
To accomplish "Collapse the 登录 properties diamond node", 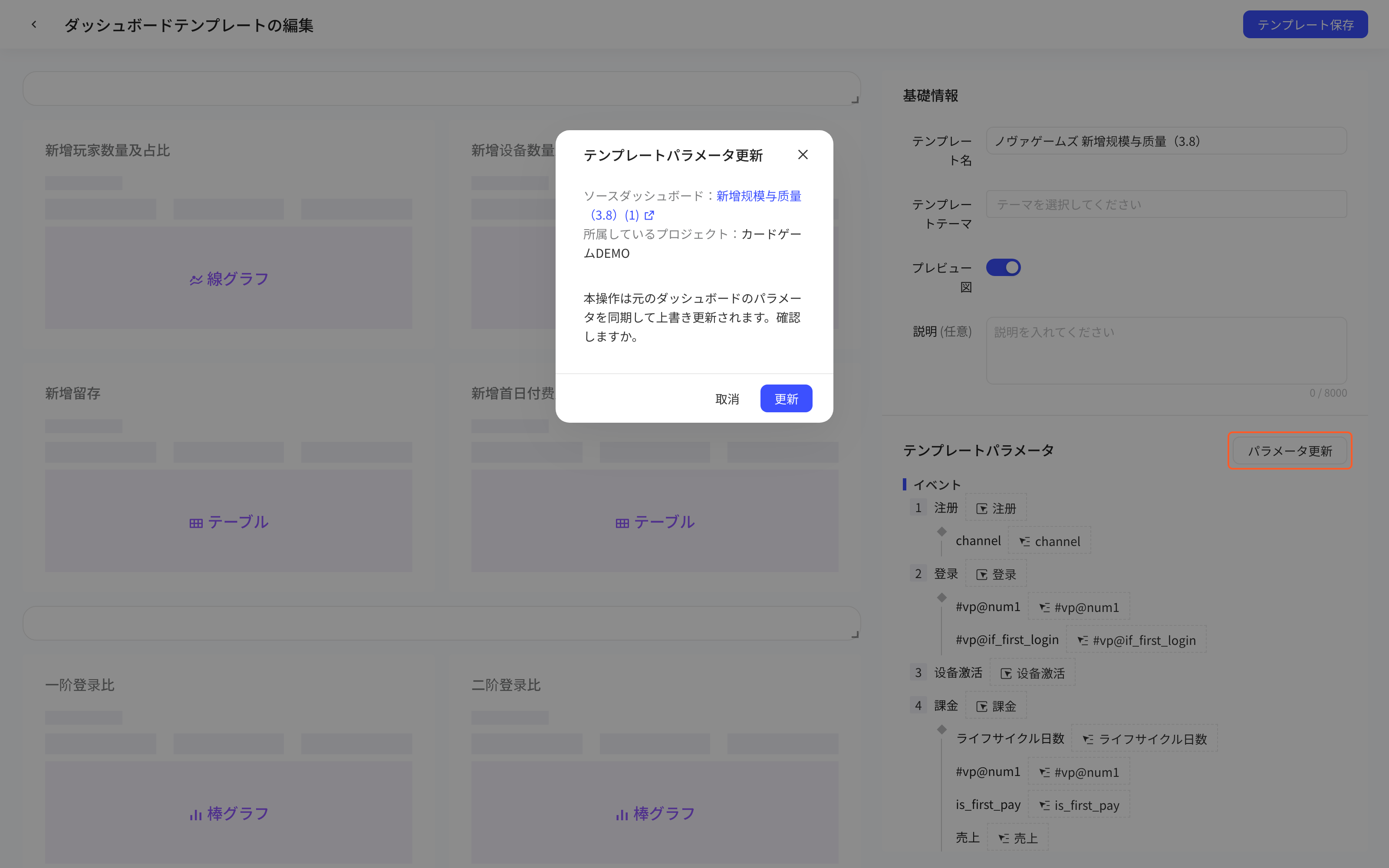I will [942, 597].
